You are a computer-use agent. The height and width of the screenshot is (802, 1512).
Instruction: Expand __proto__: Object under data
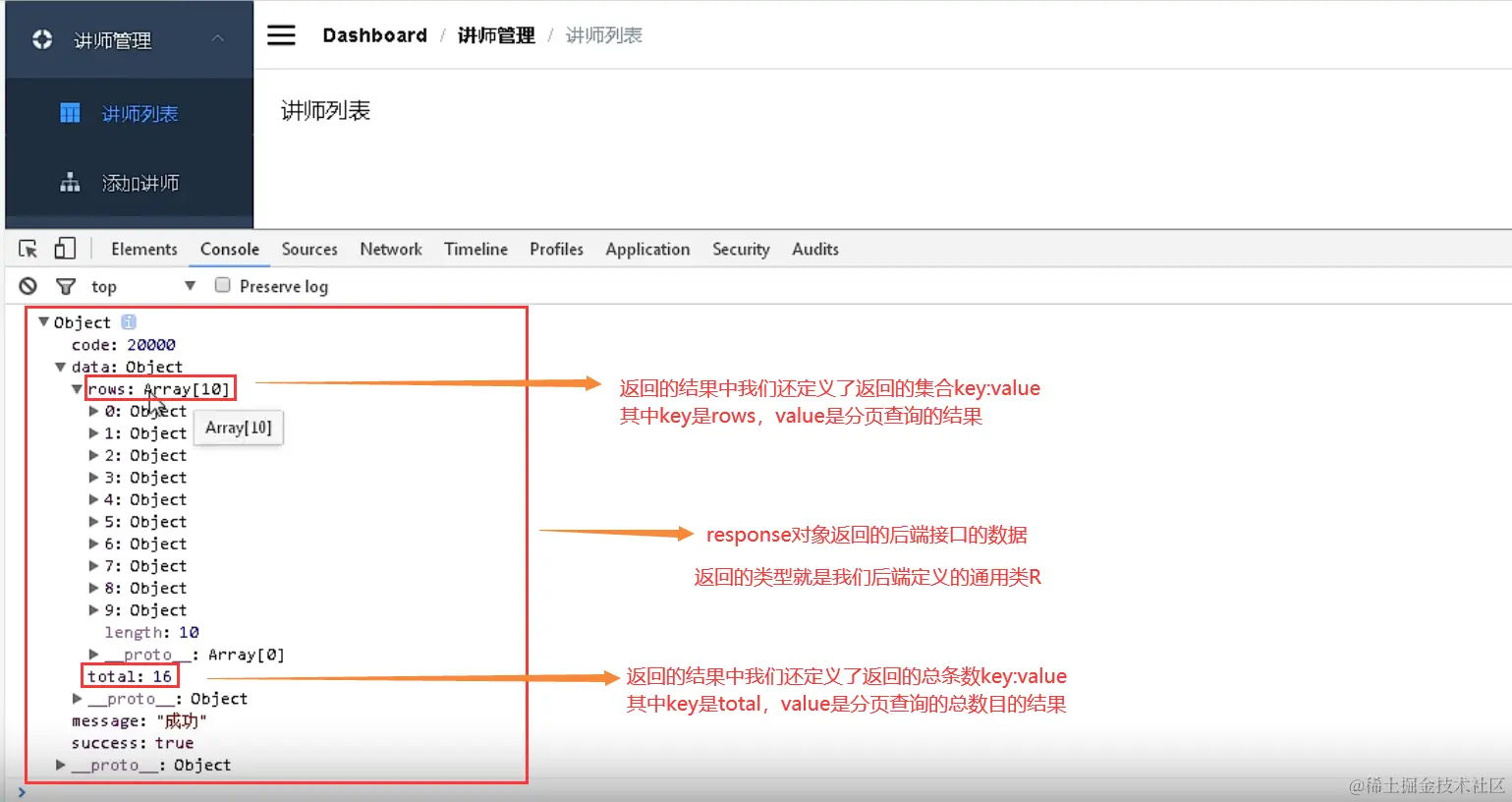coord(78,699)
